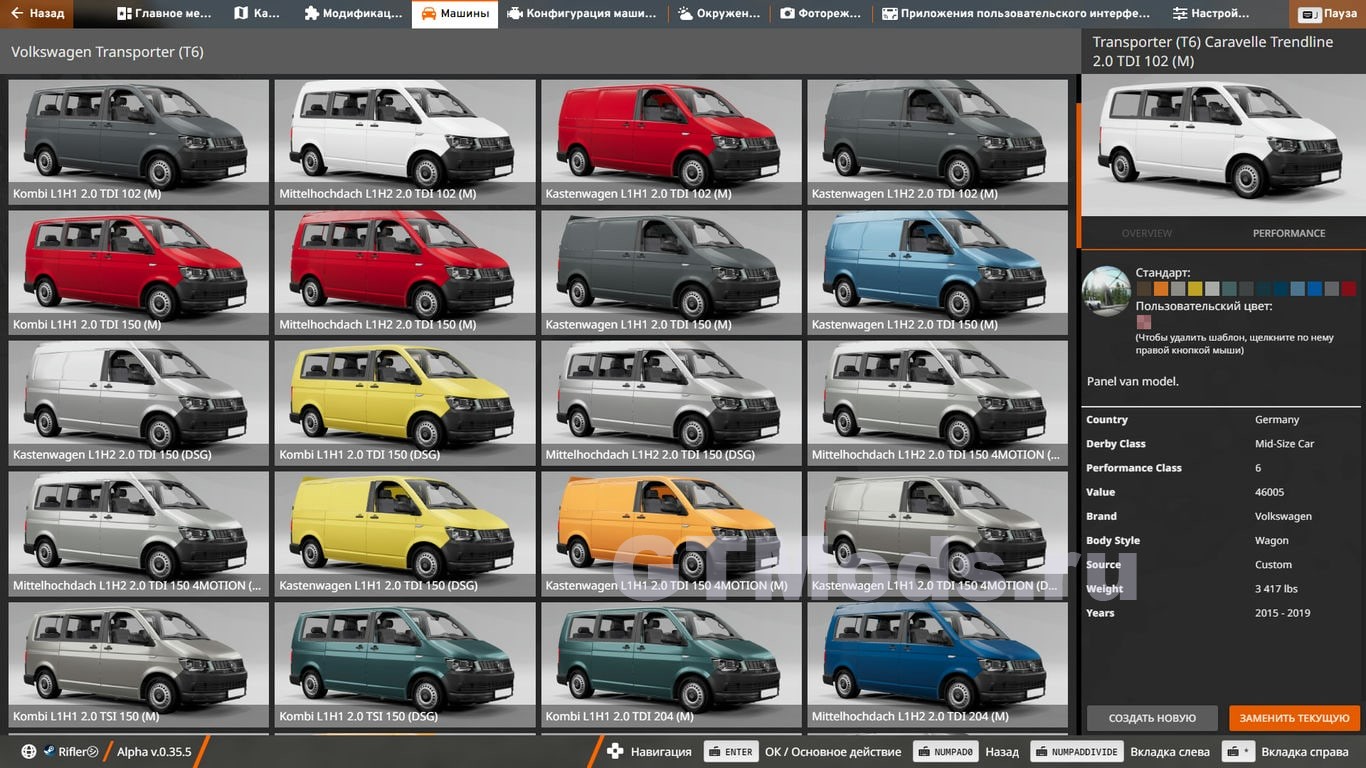Click the NUMPAD0 Назад key hint

pos(945,752)
